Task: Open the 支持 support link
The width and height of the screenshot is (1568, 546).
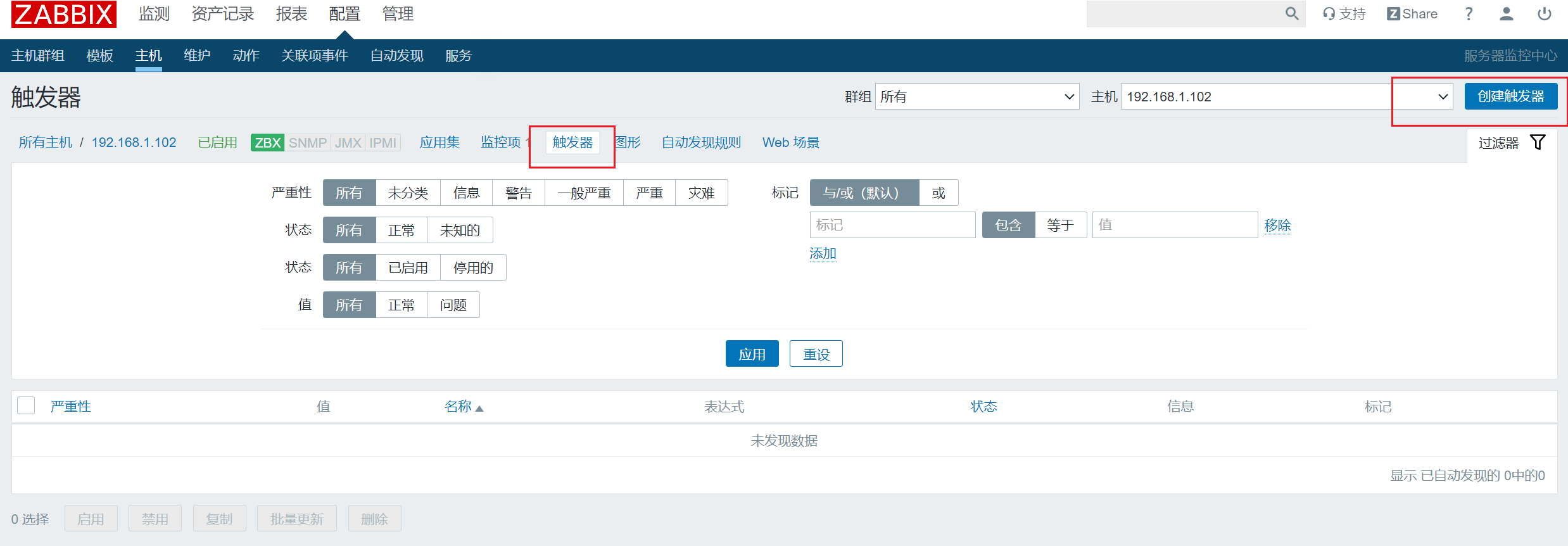Action: coord(1344,14)
